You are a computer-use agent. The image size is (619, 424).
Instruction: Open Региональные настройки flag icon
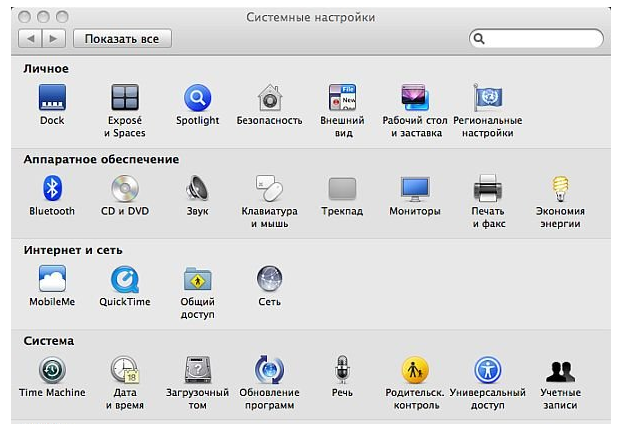click(488, 97)
